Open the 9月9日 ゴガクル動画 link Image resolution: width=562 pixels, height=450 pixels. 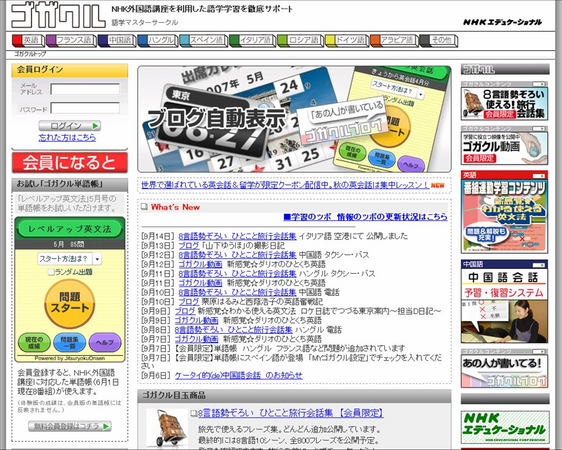click(196, 320)
